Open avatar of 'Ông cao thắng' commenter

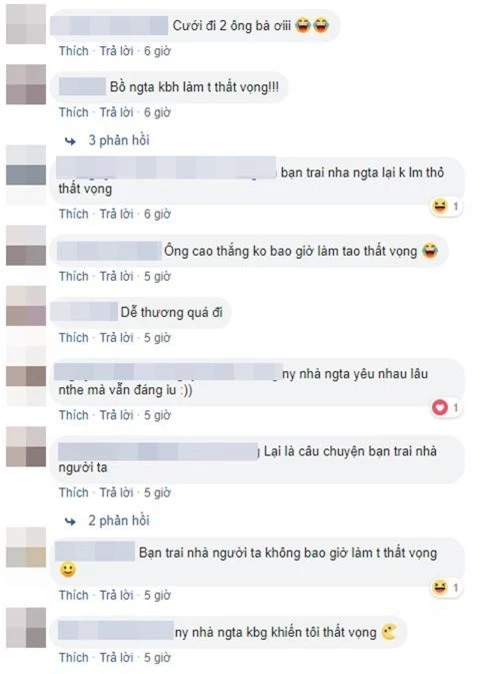pyautogui.click(x=26, y=245)
